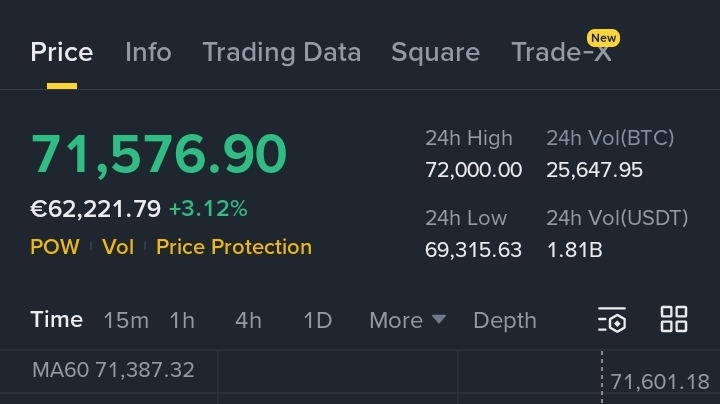Click the Vol tag link
This screenshot has width=720, height=404.
[x=118, y=247]
